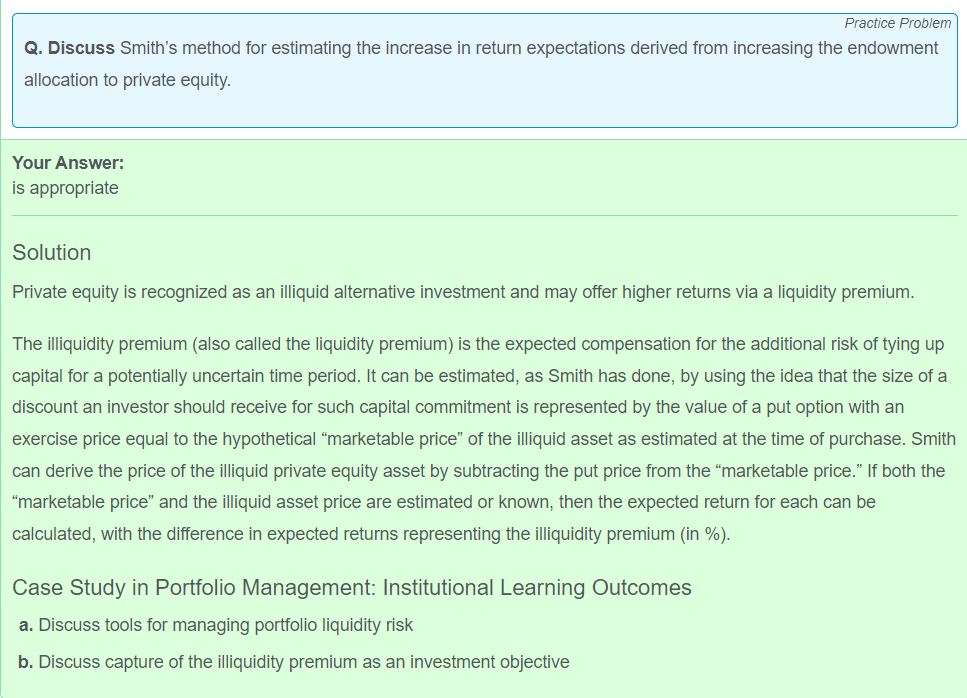Click learning outcome a. on liquidity risk tools

tap(216, 625)
